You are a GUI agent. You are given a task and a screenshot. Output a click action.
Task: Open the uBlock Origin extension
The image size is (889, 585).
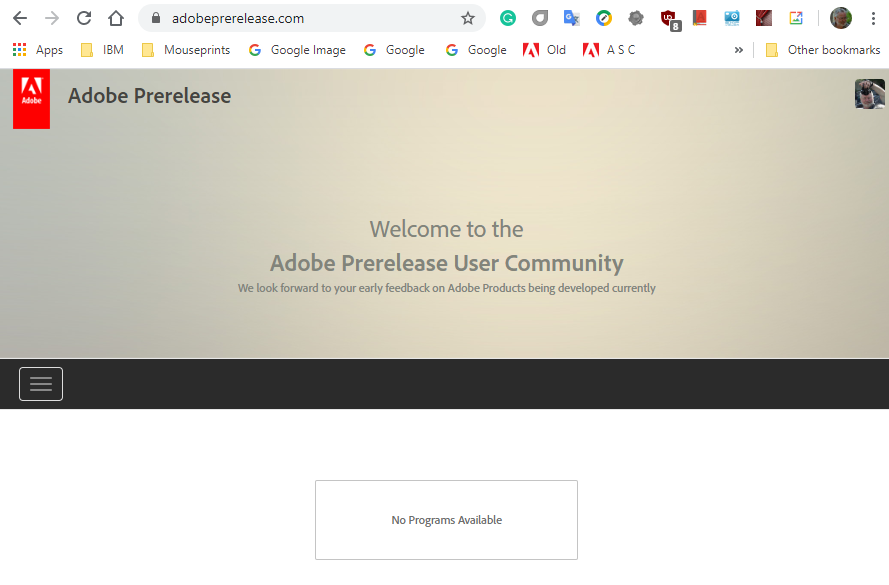670,20
